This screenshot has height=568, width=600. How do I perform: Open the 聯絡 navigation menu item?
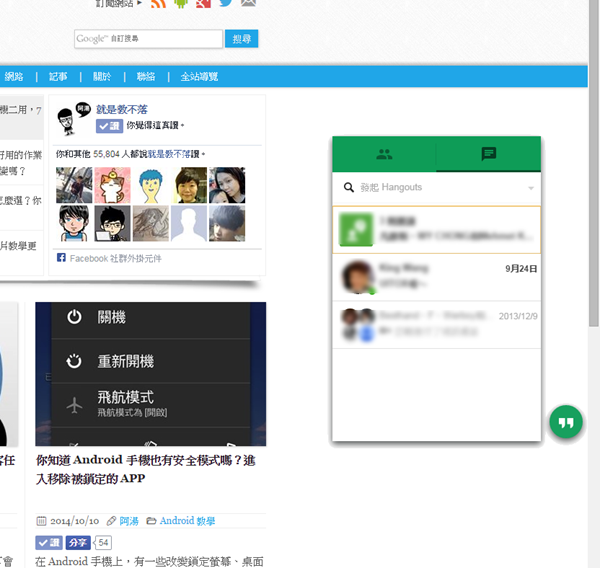146,77
